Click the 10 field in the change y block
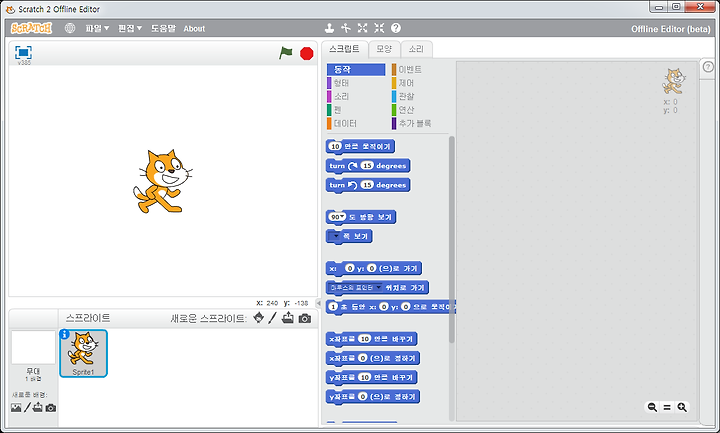 [x=365, y=377]
